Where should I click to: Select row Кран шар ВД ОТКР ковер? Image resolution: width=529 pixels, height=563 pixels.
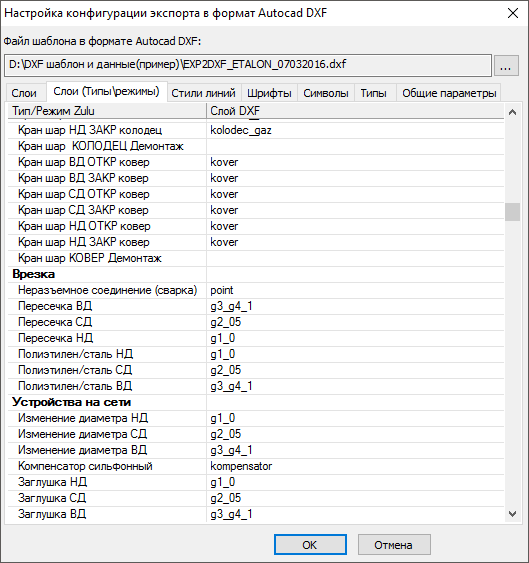click(x=256, y=162)
